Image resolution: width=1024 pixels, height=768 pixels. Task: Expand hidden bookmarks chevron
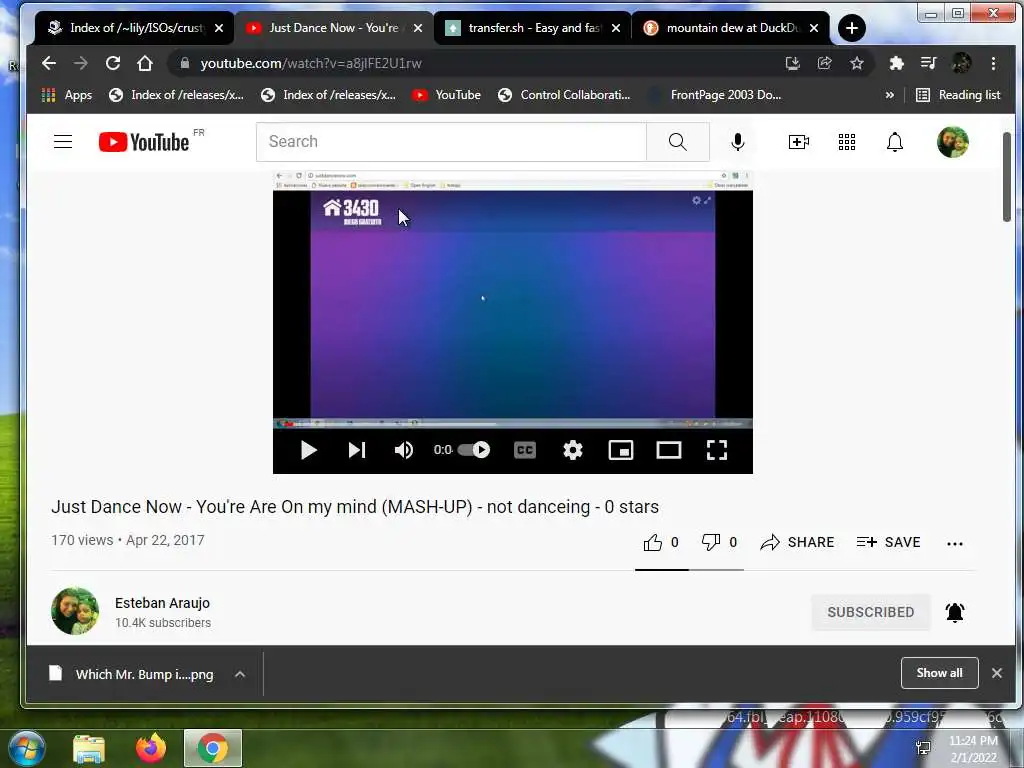pyautogui.click(x=889, y=95)
